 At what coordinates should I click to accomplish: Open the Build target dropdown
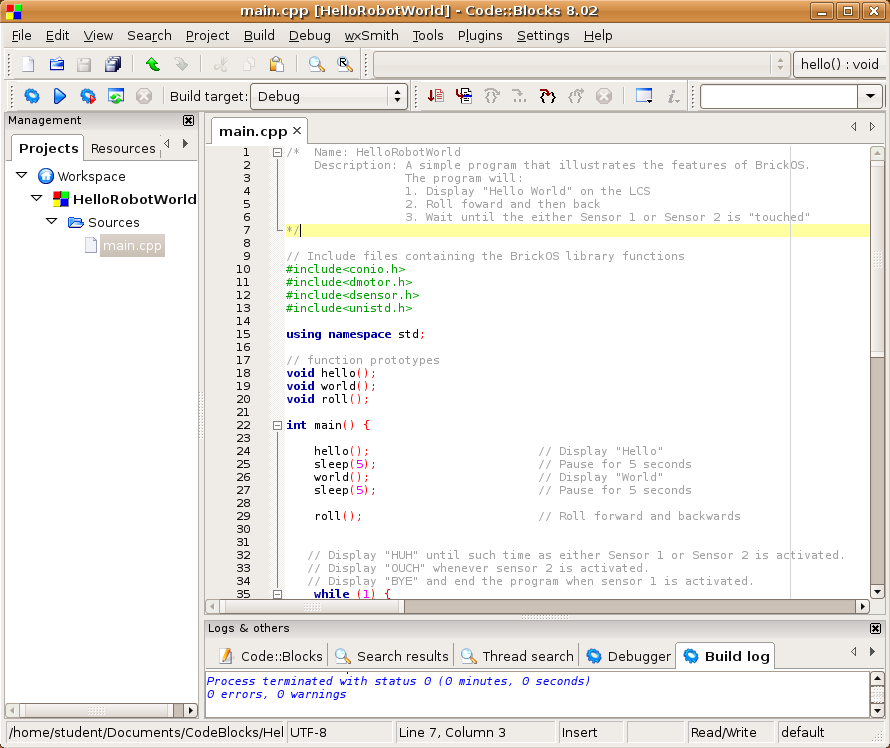pyautogui.click(x=329, y=96)
